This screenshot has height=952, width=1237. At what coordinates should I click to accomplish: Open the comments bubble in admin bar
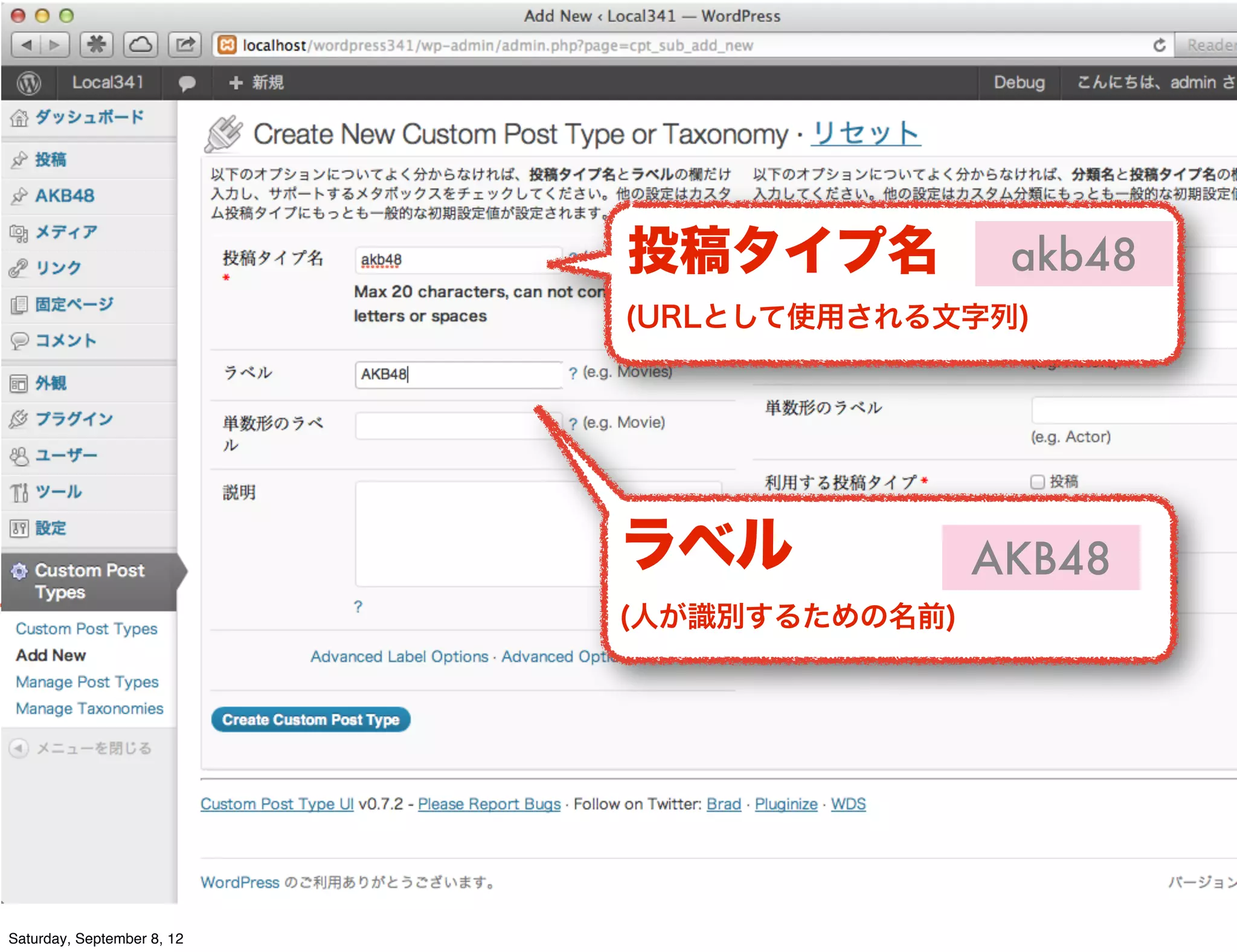[187, 83]
